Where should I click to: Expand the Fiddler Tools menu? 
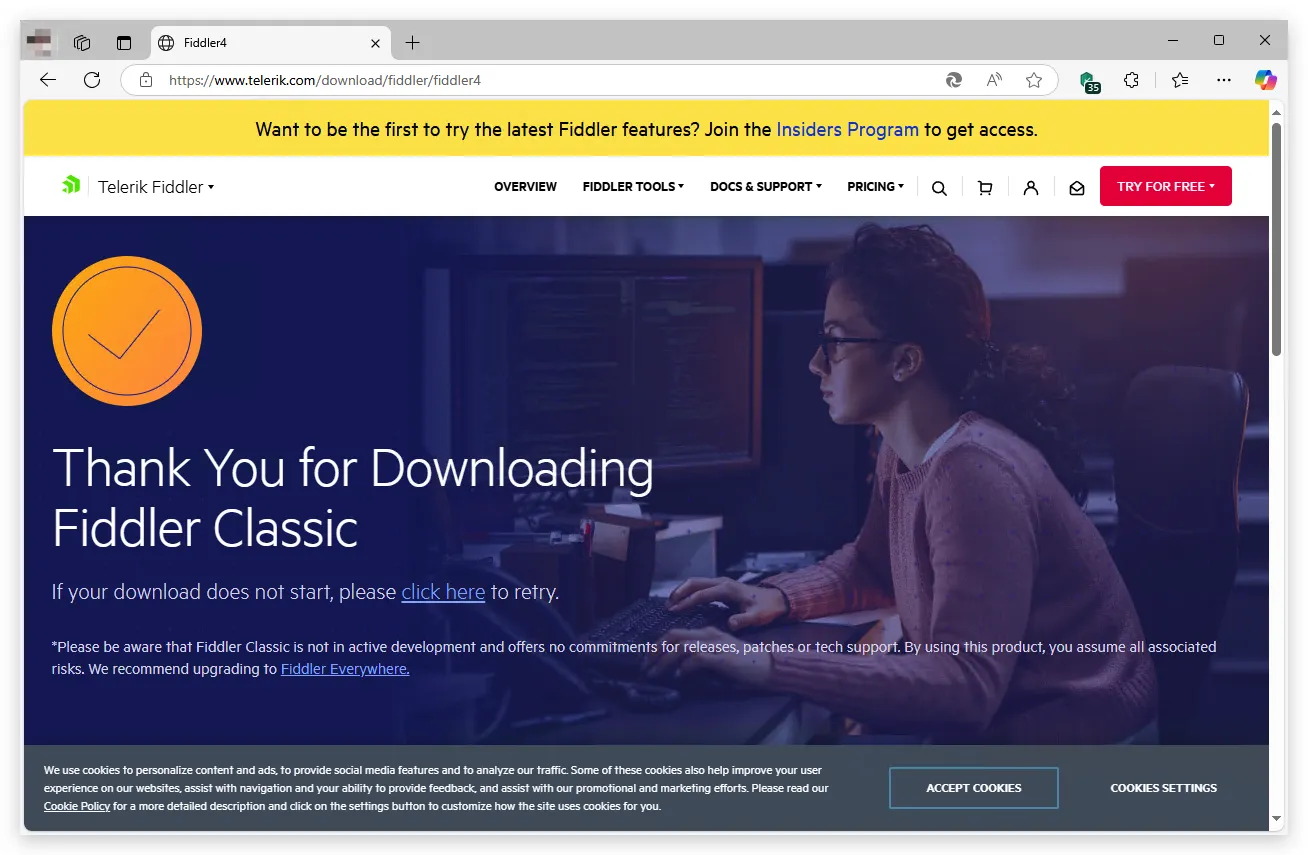click(633, 187)
